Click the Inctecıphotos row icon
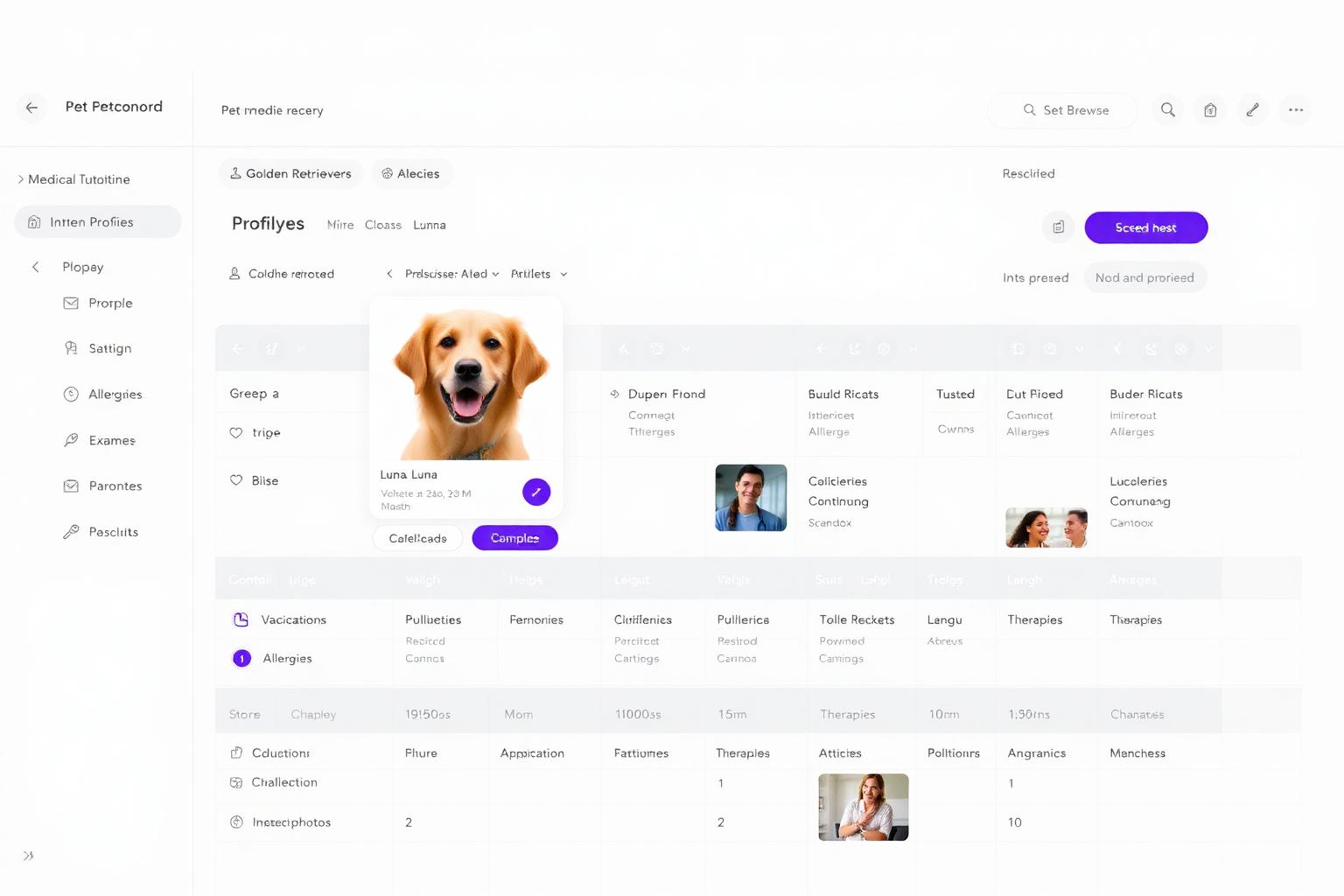The height and width of the screenshot is (896, 1344). coord(236,822)
